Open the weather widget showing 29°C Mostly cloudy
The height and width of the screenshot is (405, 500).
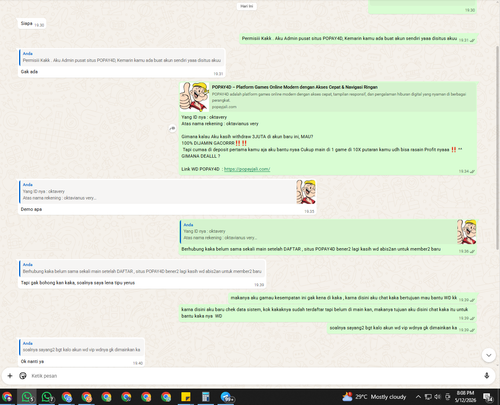pos(374,397)
